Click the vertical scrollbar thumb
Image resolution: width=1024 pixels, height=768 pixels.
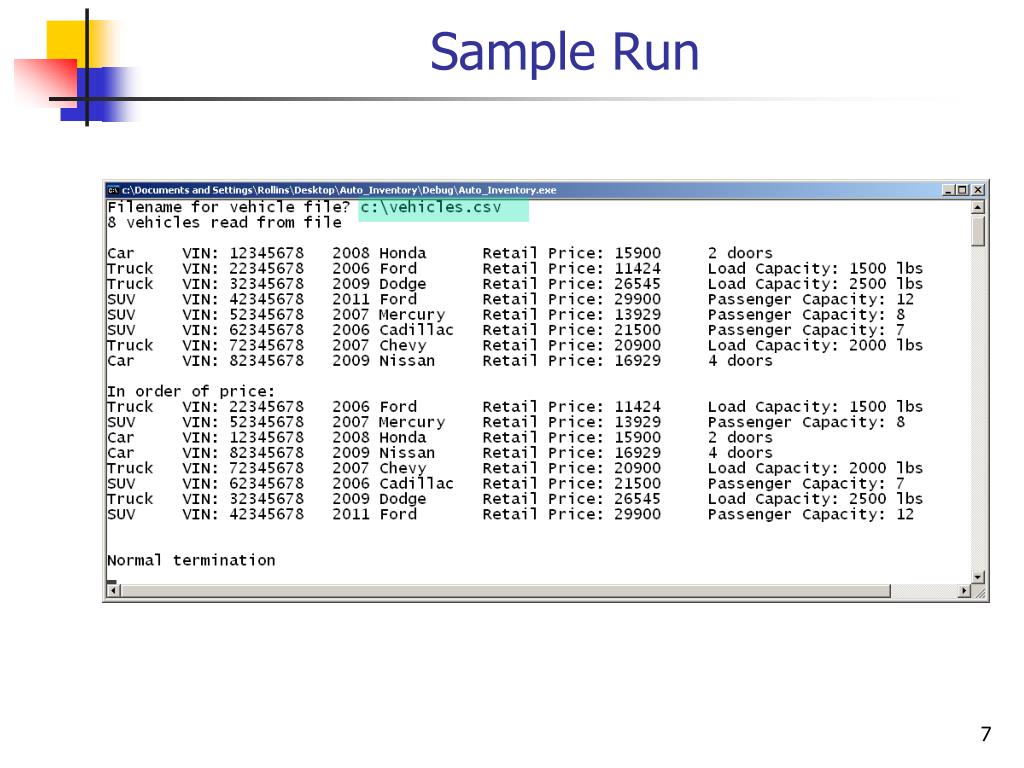point(978,231)
